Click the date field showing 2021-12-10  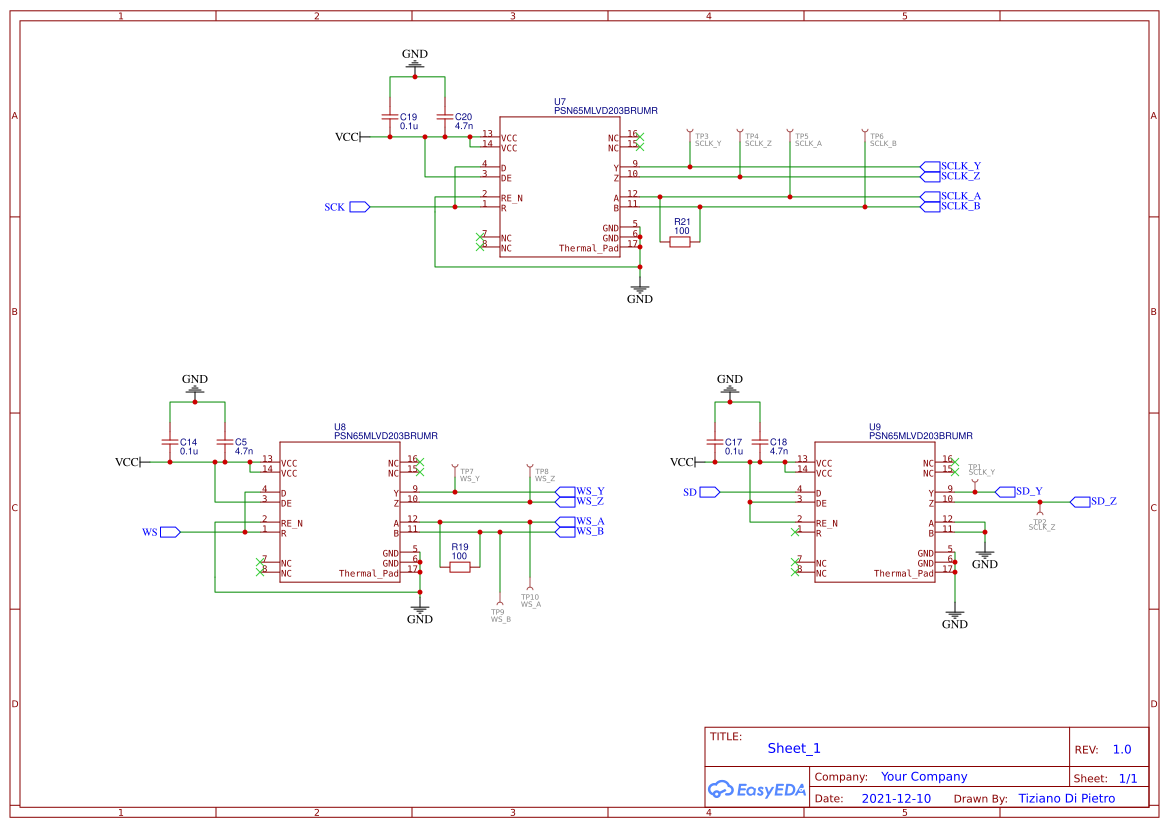(897, 798)
